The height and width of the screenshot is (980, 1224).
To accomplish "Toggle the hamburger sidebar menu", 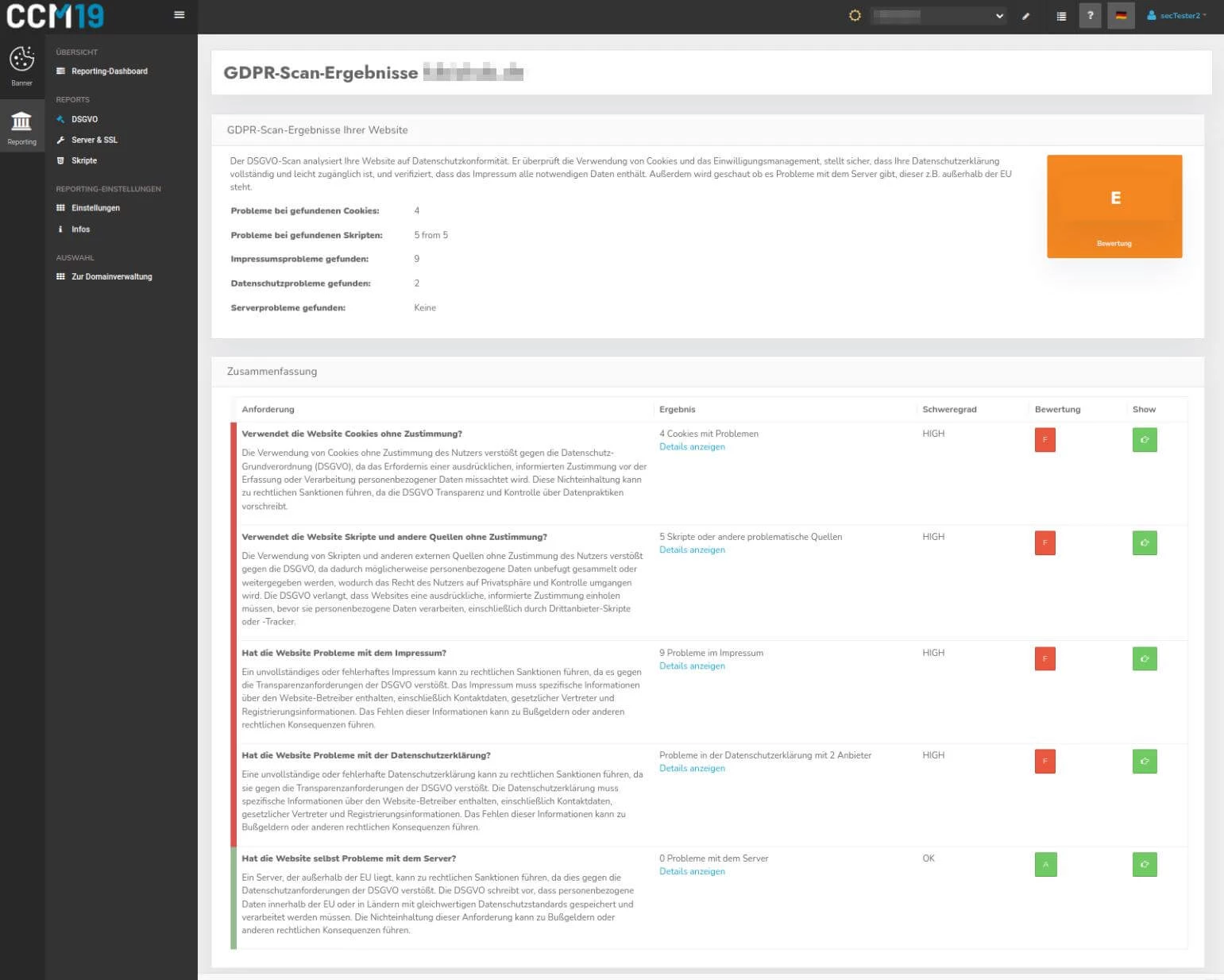I will [x=180, y=15].
